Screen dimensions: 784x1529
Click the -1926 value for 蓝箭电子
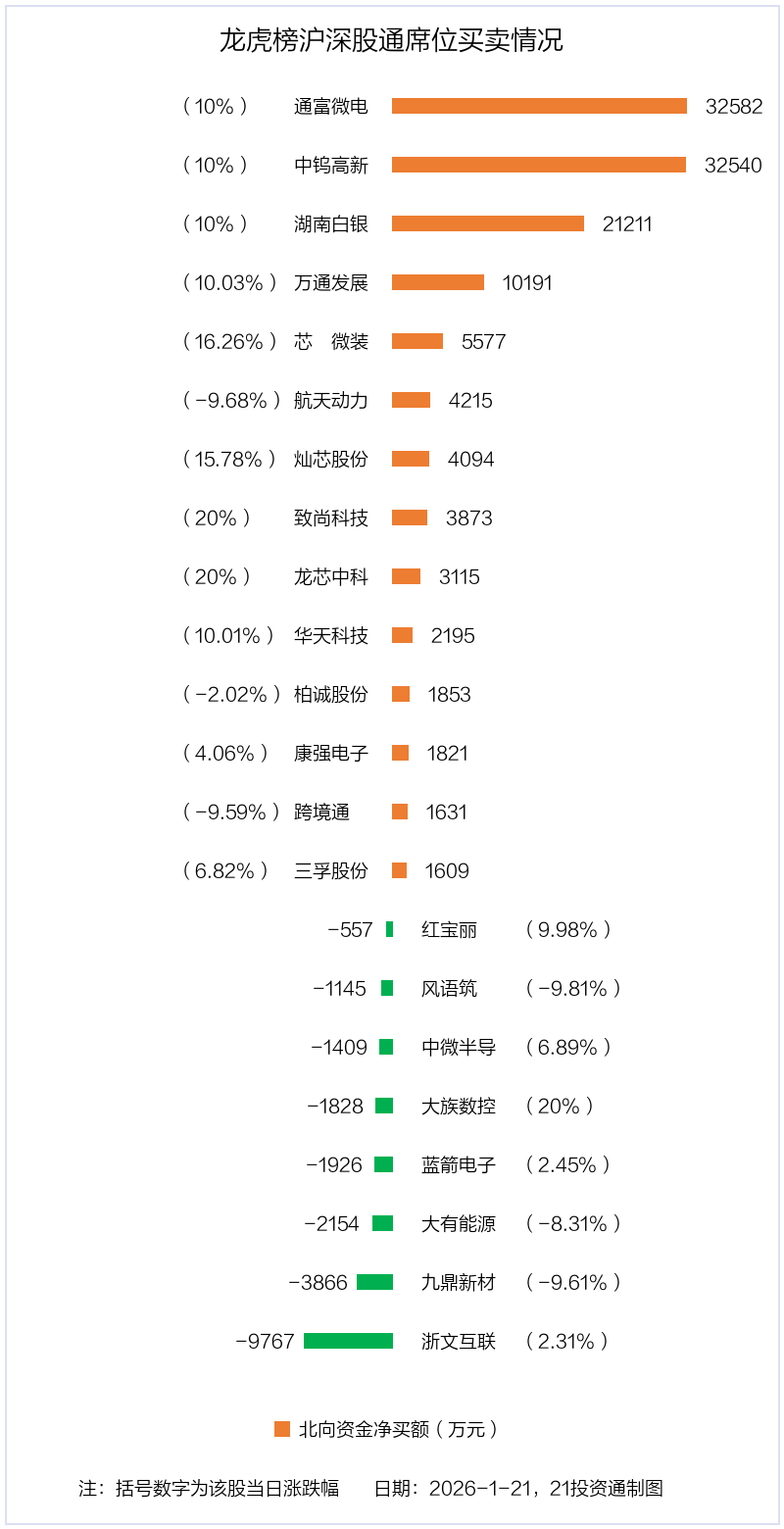tap(334, 1164)
